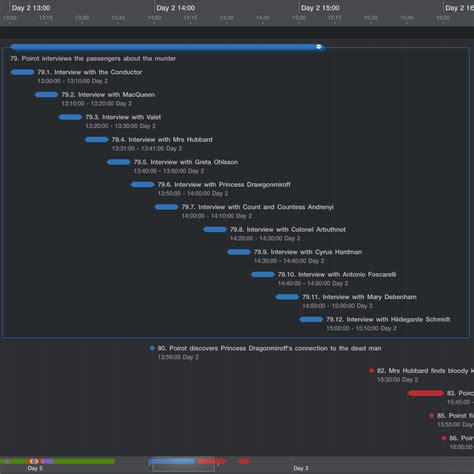The height and width of the screenshot is (474, 474).
Task: Click the label '79.2. Interview with MacQueen'
Action: 108,95
